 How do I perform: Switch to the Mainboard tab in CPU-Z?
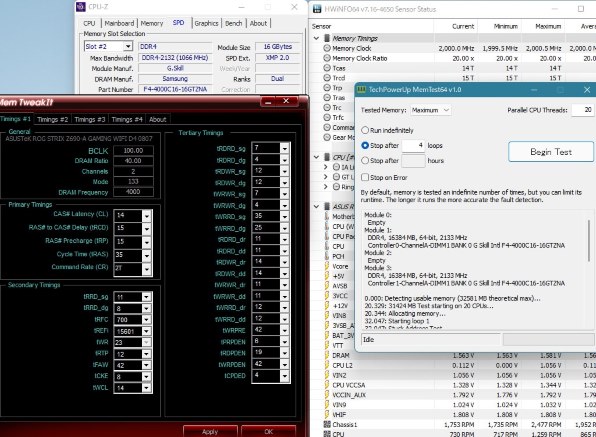point(119,23)
